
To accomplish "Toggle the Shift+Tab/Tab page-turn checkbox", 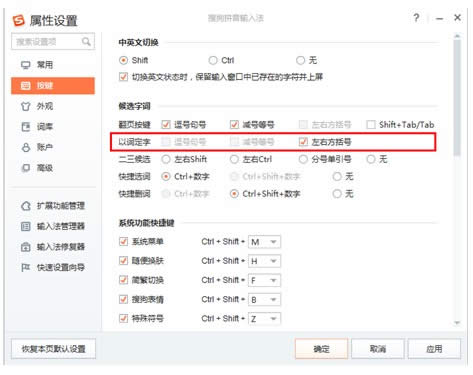I will pyautogui.click(x=371, y=125).
